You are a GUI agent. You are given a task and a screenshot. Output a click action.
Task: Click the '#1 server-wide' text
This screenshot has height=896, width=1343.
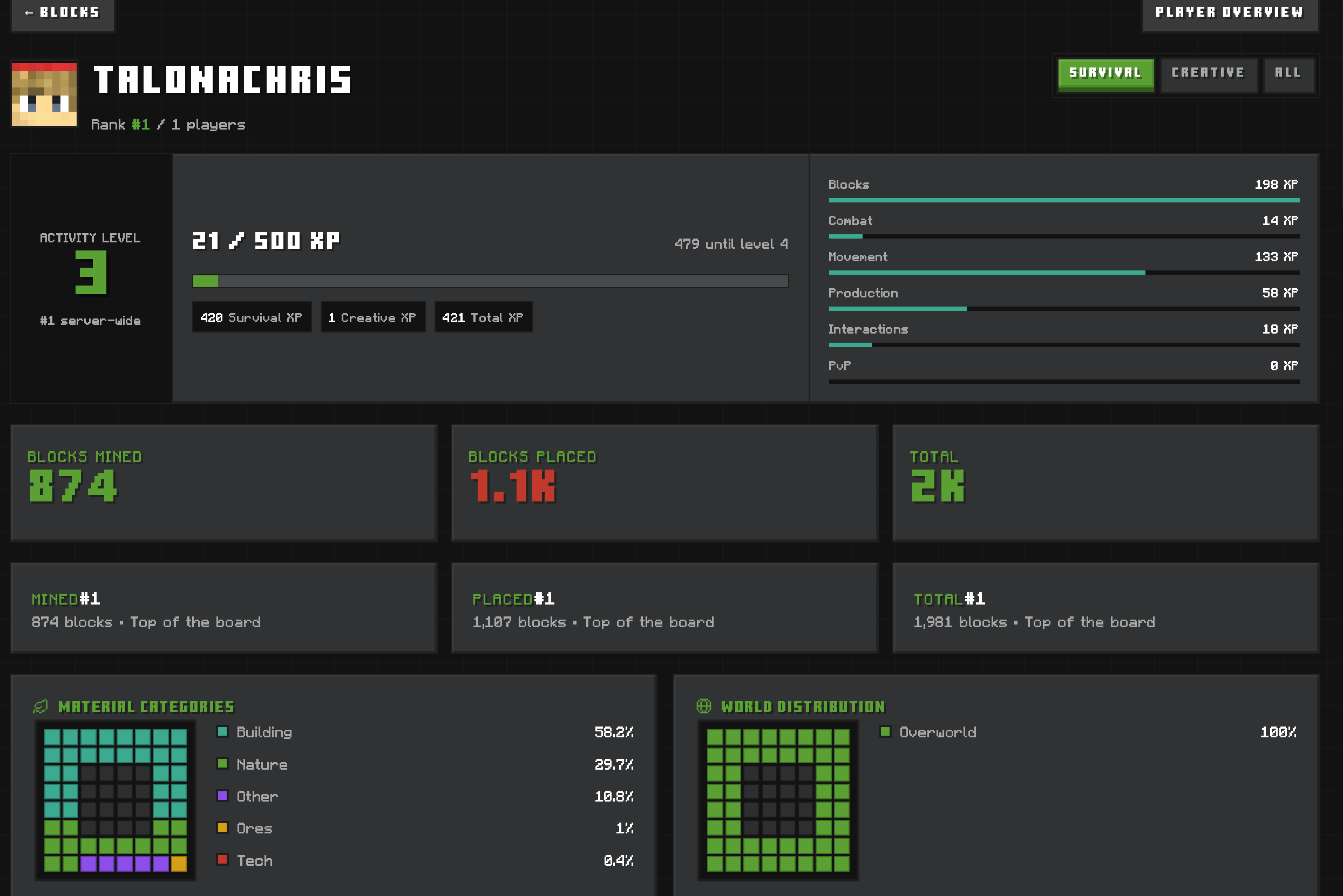90,321
